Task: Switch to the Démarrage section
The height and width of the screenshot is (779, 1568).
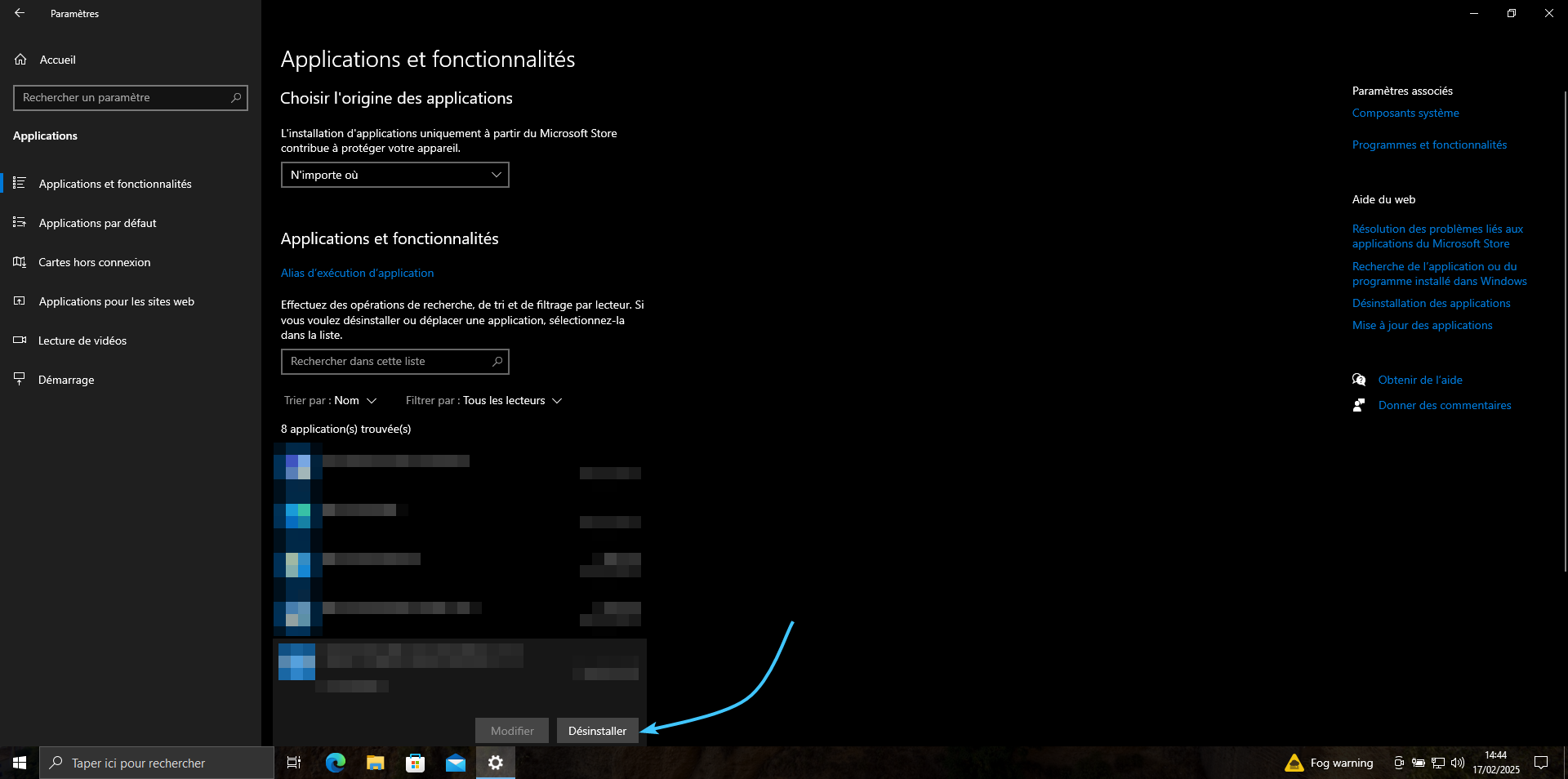Action: point(66,380)
